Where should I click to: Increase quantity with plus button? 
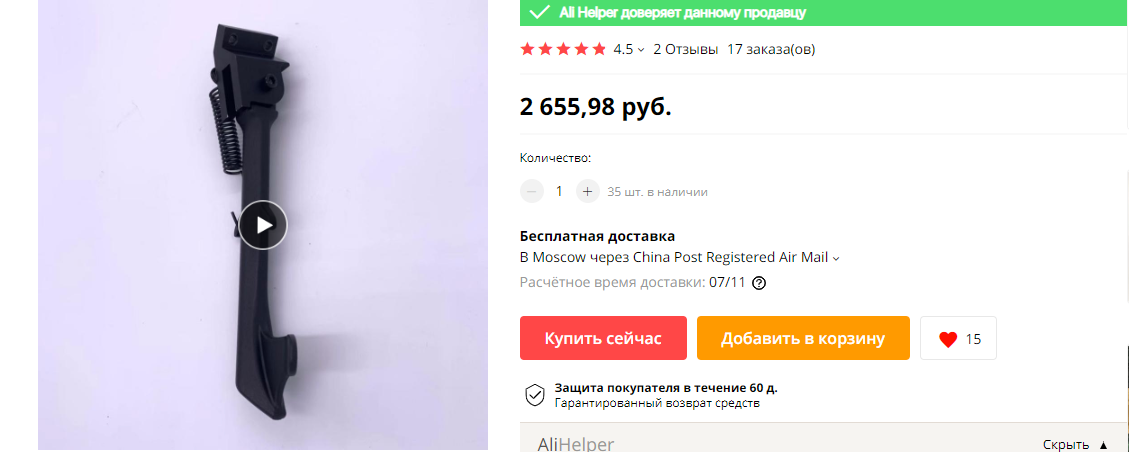[x=588, y=191]
